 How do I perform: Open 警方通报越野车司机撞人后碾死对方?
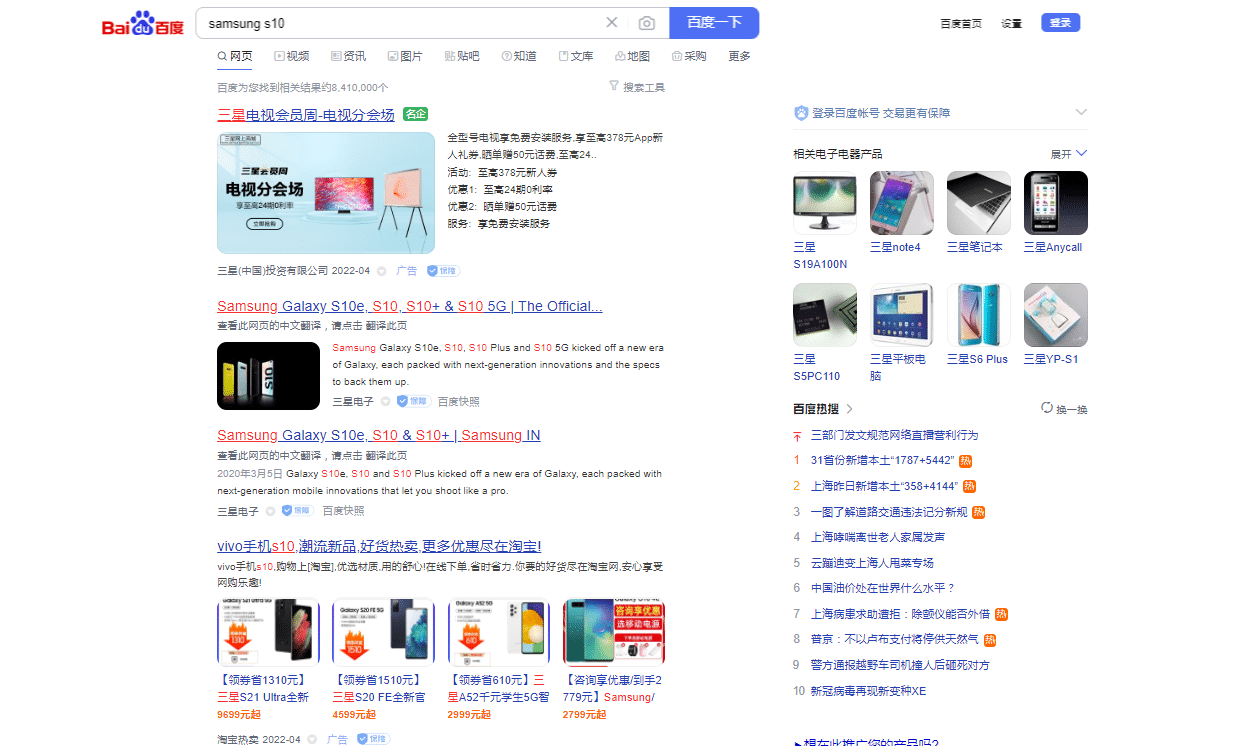coord(900,665)
